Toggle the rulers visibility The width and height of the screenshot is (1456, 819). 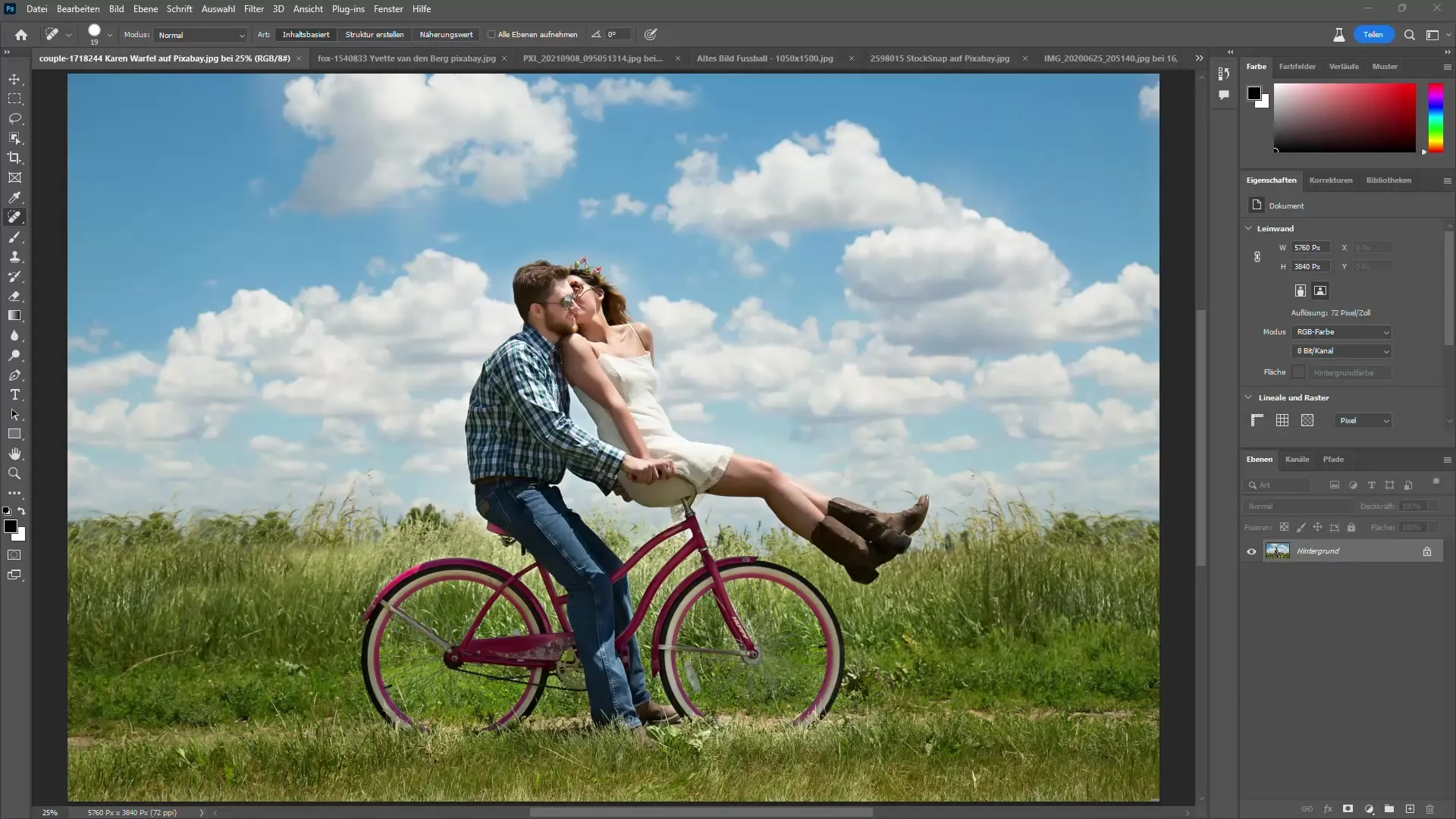[1258, 420]
